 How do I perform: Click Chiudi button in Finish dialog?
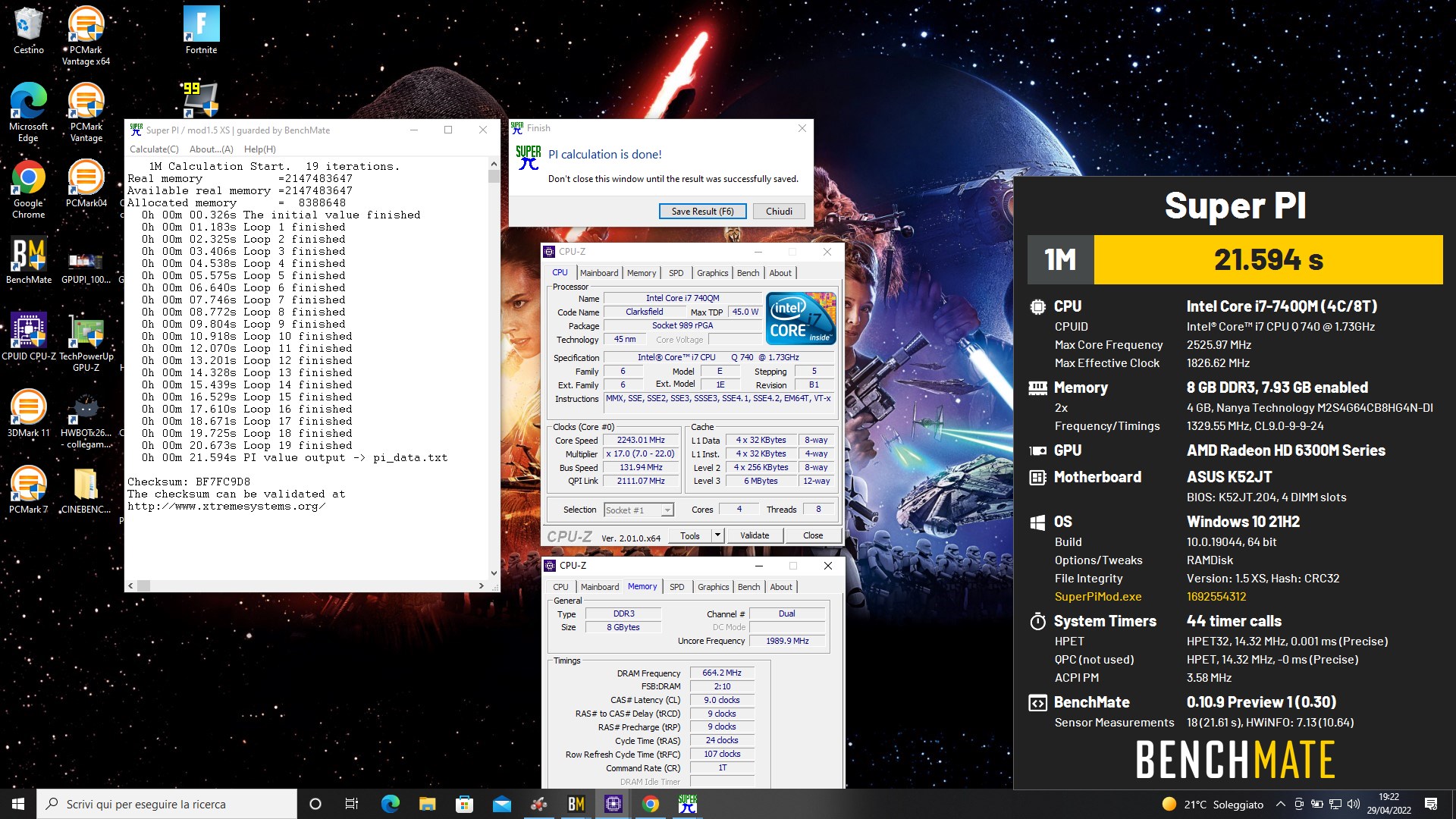[x=779, y=212]
